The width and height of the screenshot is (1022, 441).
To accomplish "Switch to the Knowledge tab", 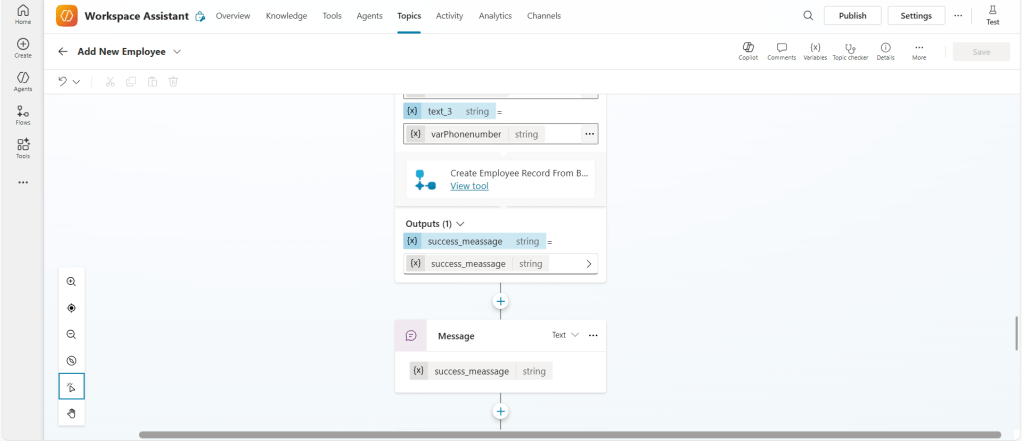I will click(286, 16).
